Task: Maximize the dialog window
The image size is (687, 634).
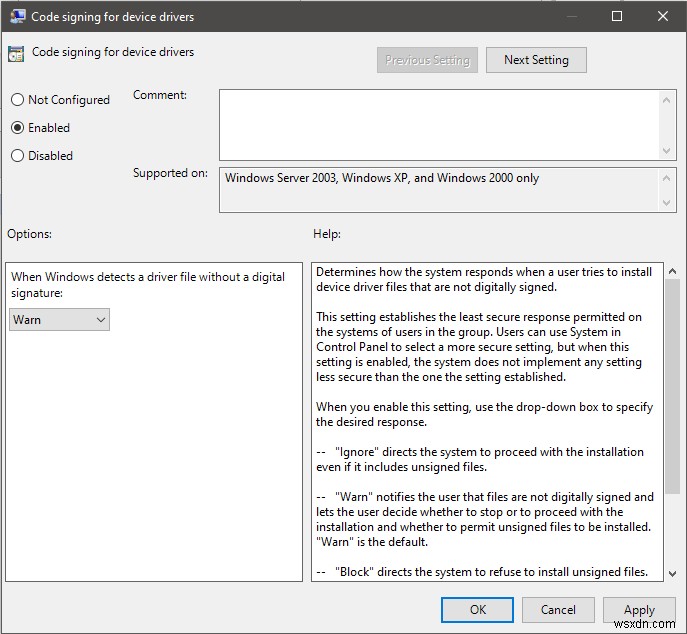Action: (617, 16)
